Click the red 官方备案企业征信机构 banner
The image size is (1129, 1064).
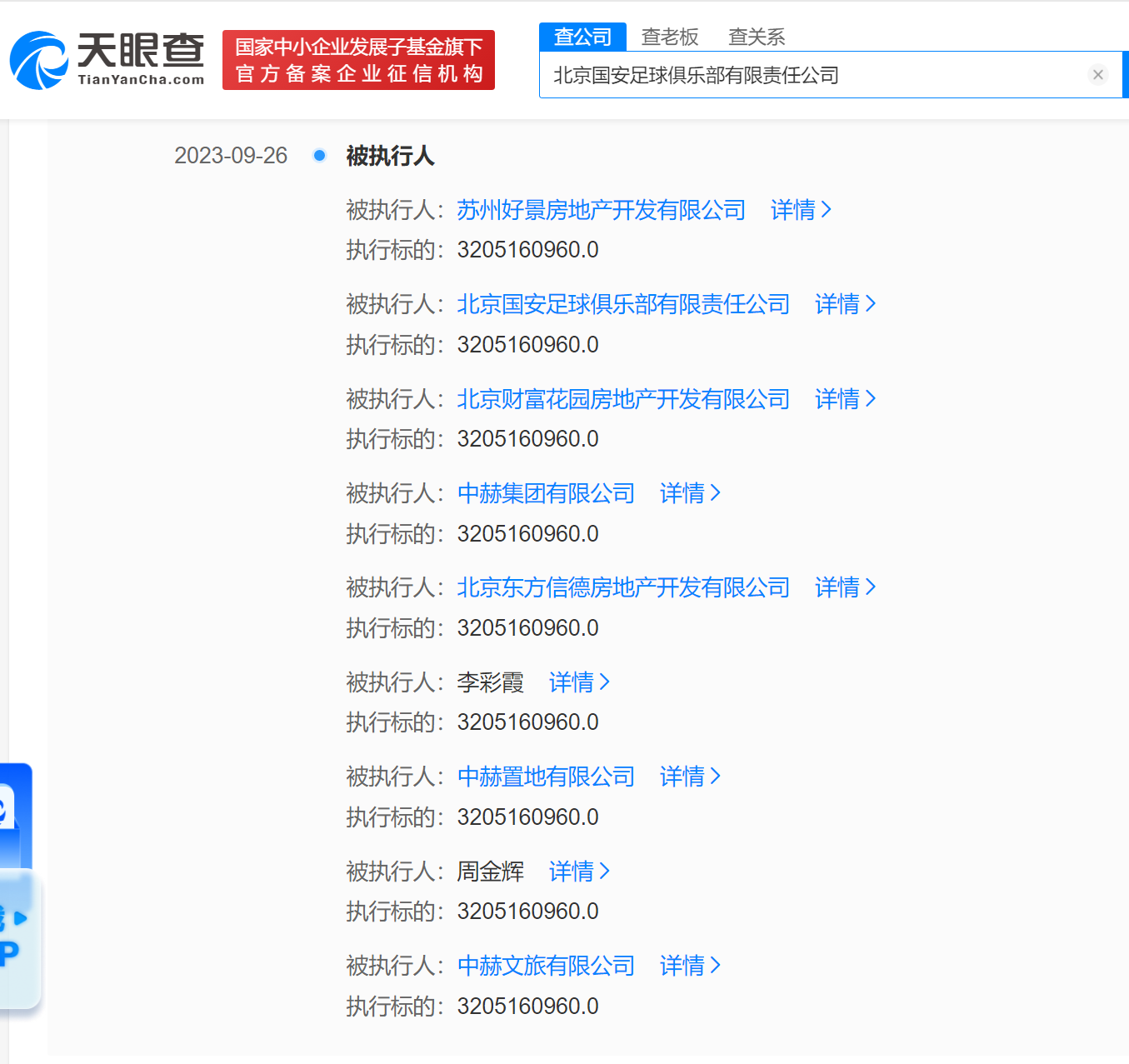click(358, 60)
